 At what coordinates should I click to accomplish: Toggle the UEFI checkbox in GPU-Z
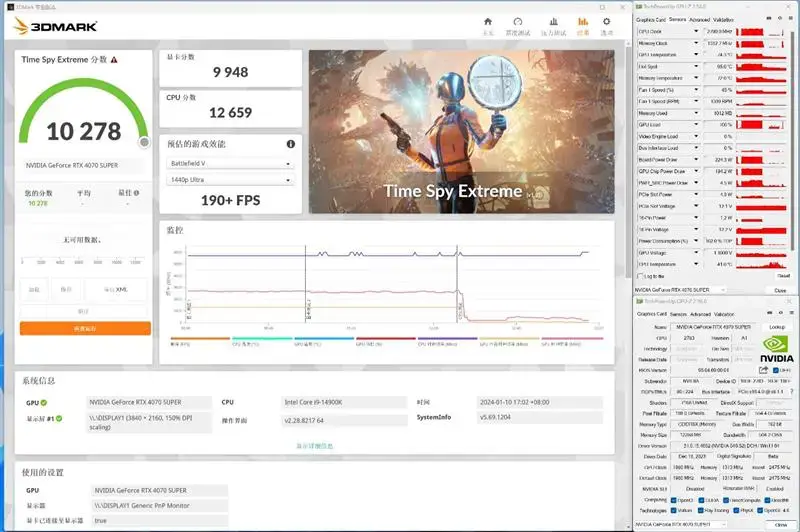pyautogui.click(x=776, y=370)
